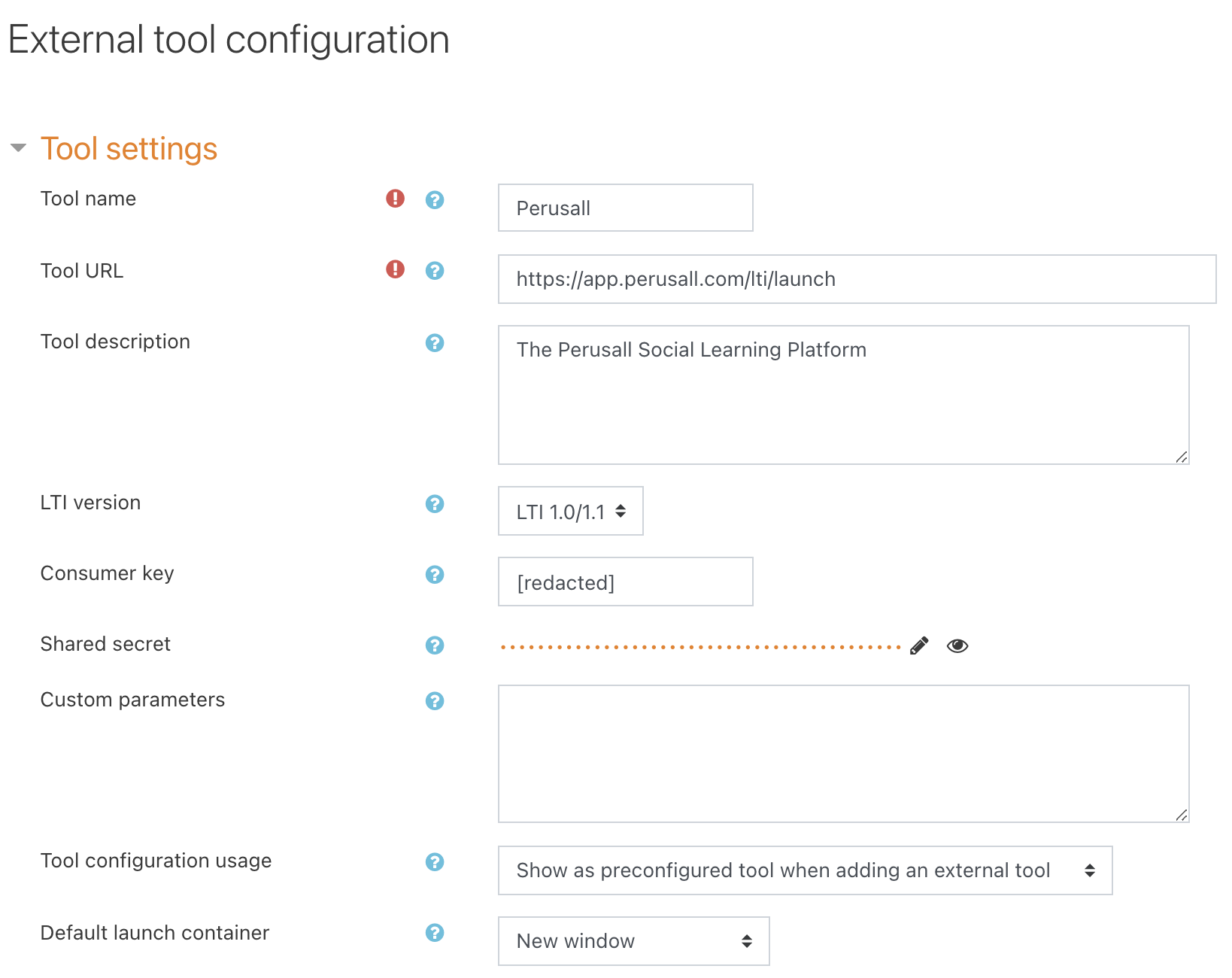Image resolution: width=1232 pixels, height=978 pixels.
Task: Click the Shared secret label
Action: (x=105, y=644)
